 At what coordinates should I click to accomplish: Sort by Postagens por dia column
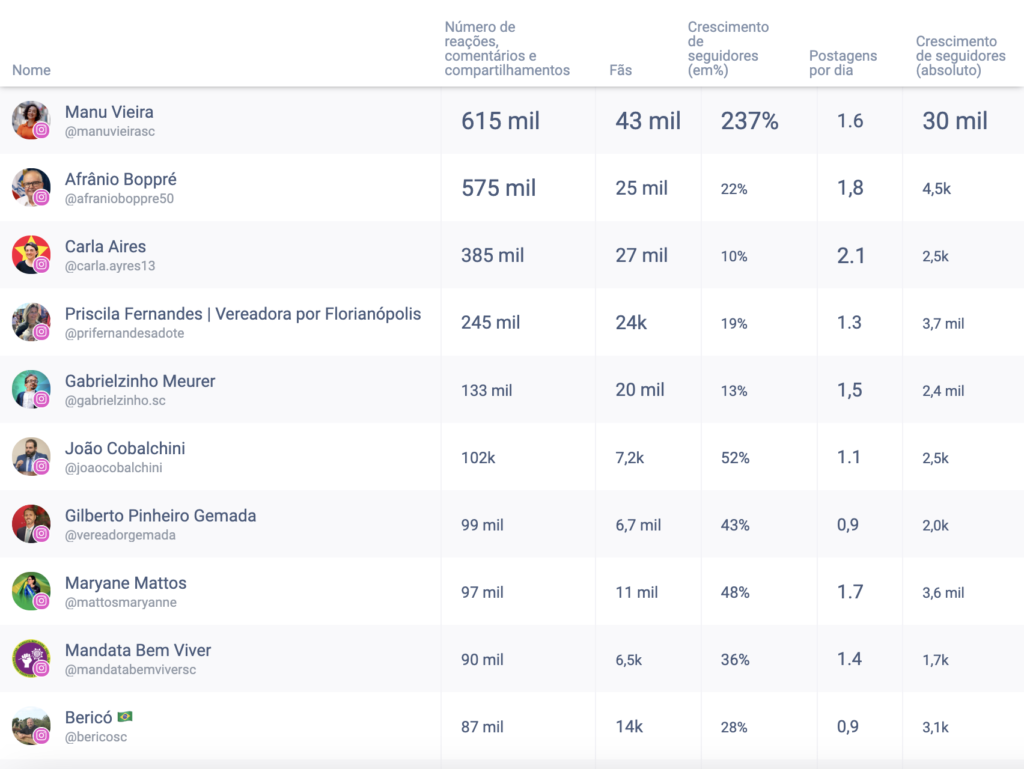(x=842, y=63)
